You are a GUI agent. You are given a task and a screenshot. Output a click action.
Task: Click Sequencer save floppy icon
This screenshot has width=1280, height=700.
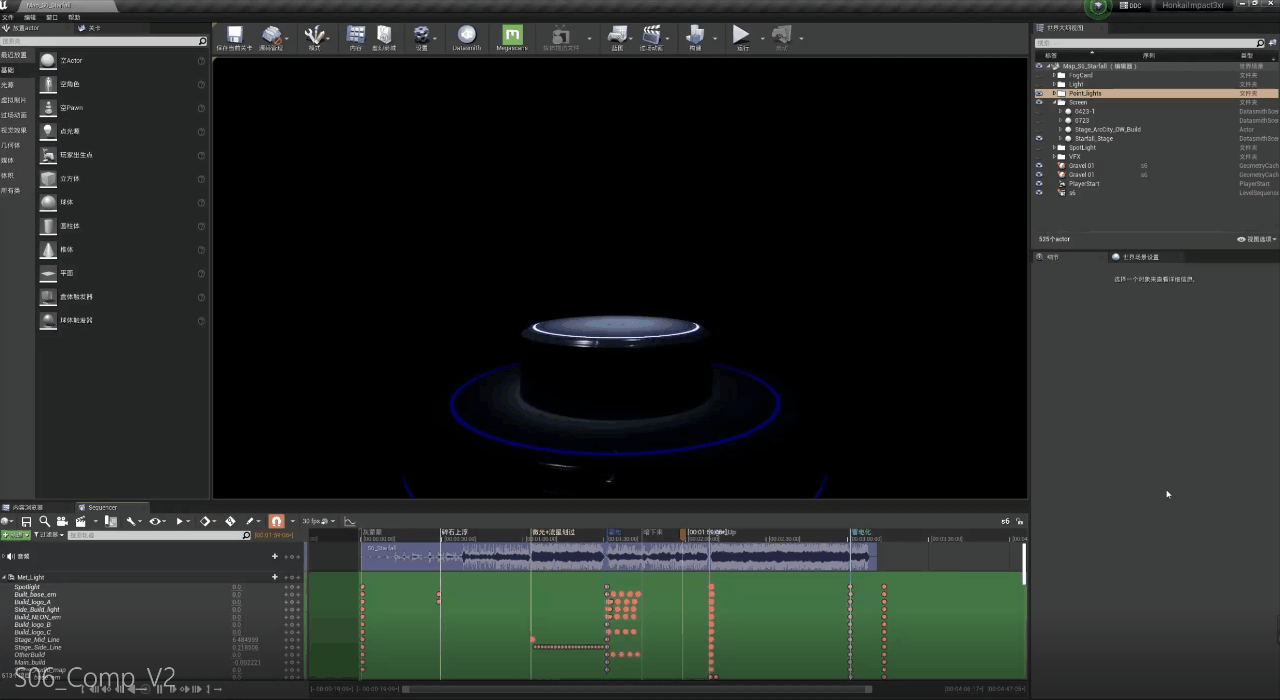tap(27, 521)
